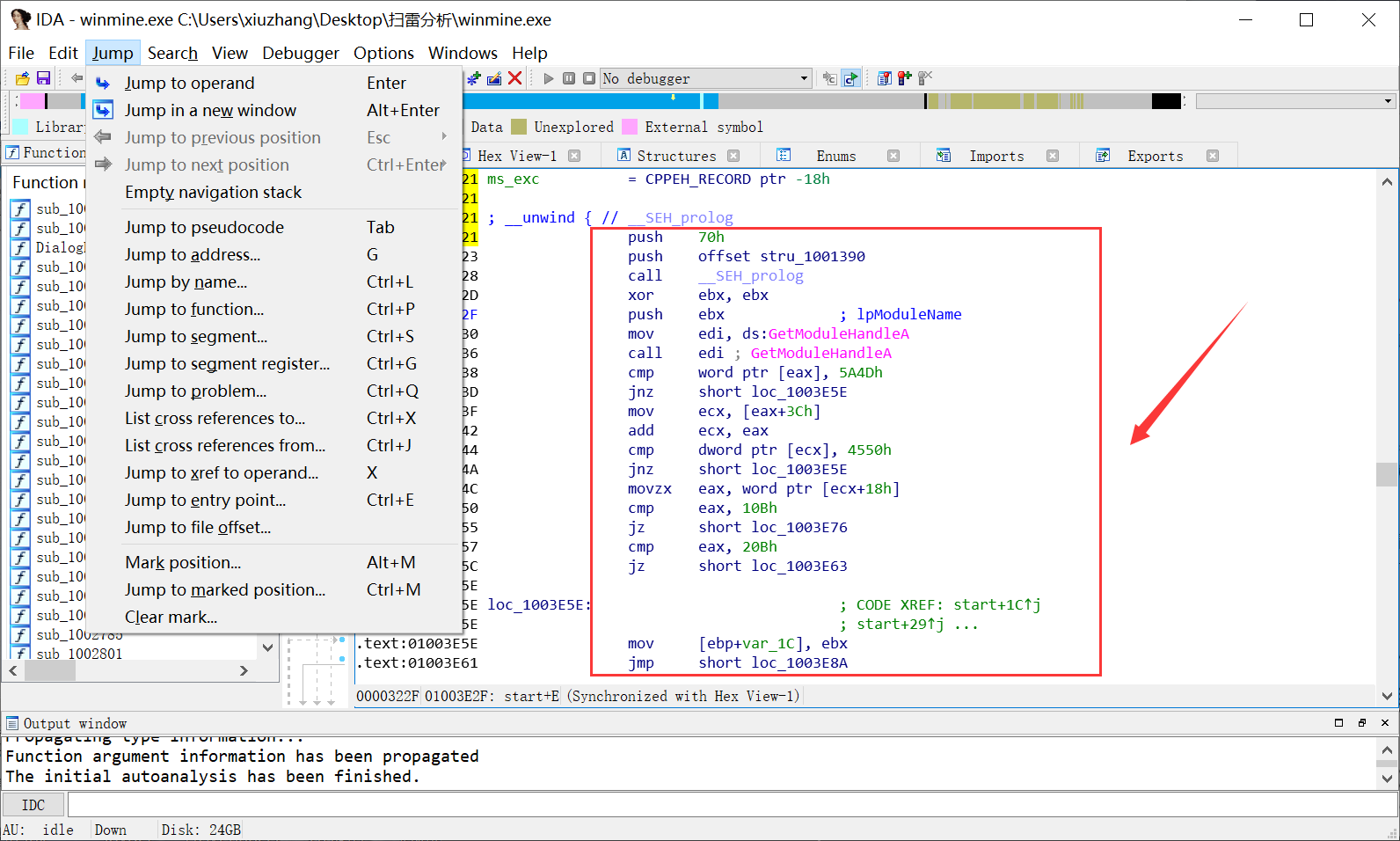This screenshot has height=841, width=1400.
Task: Click the red X delete toolbar icon
Action: pos(515,78)
